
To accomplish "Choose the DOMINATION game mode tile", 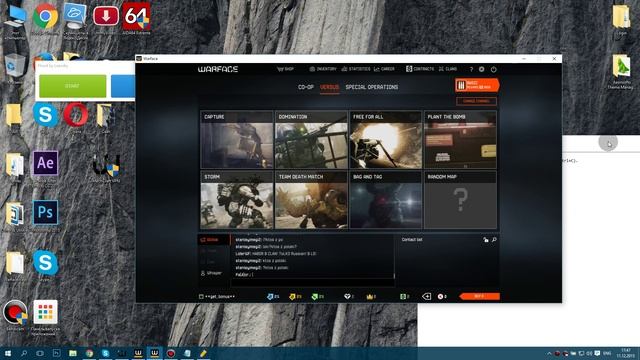I will [311, 140].
